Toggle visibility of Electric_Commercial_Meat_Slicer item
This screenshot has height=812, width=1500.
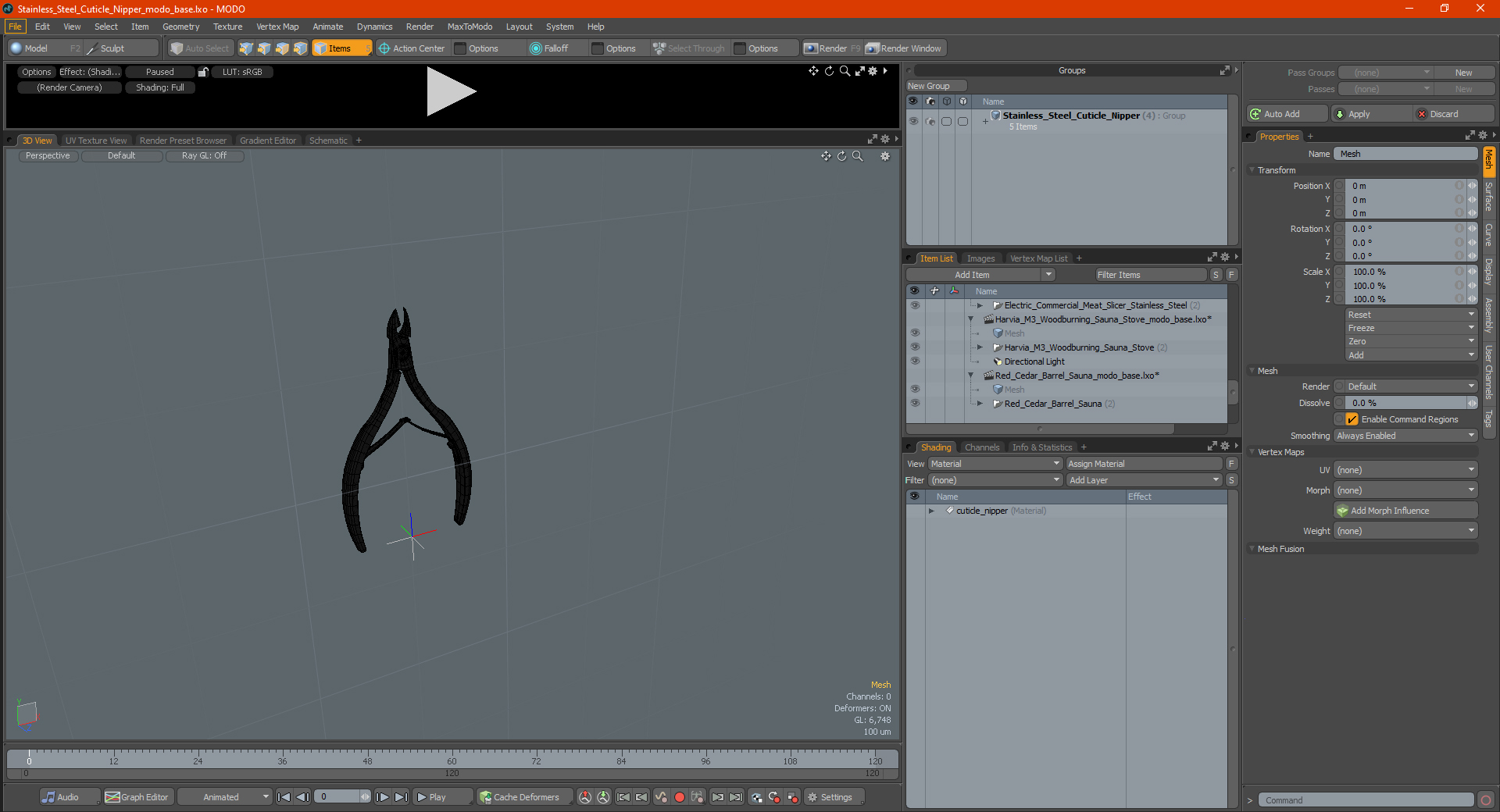coord(914,304)
